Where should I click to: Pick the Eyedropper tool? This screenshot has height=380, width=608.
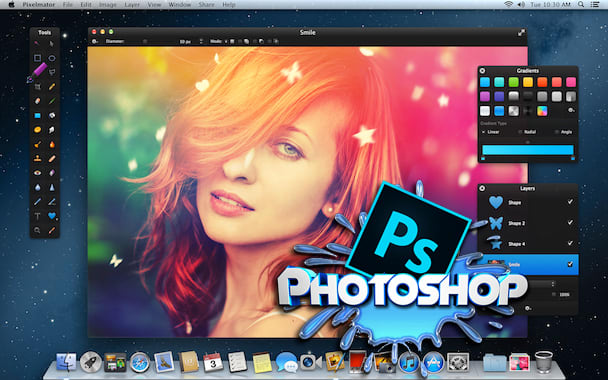(52, 230)
